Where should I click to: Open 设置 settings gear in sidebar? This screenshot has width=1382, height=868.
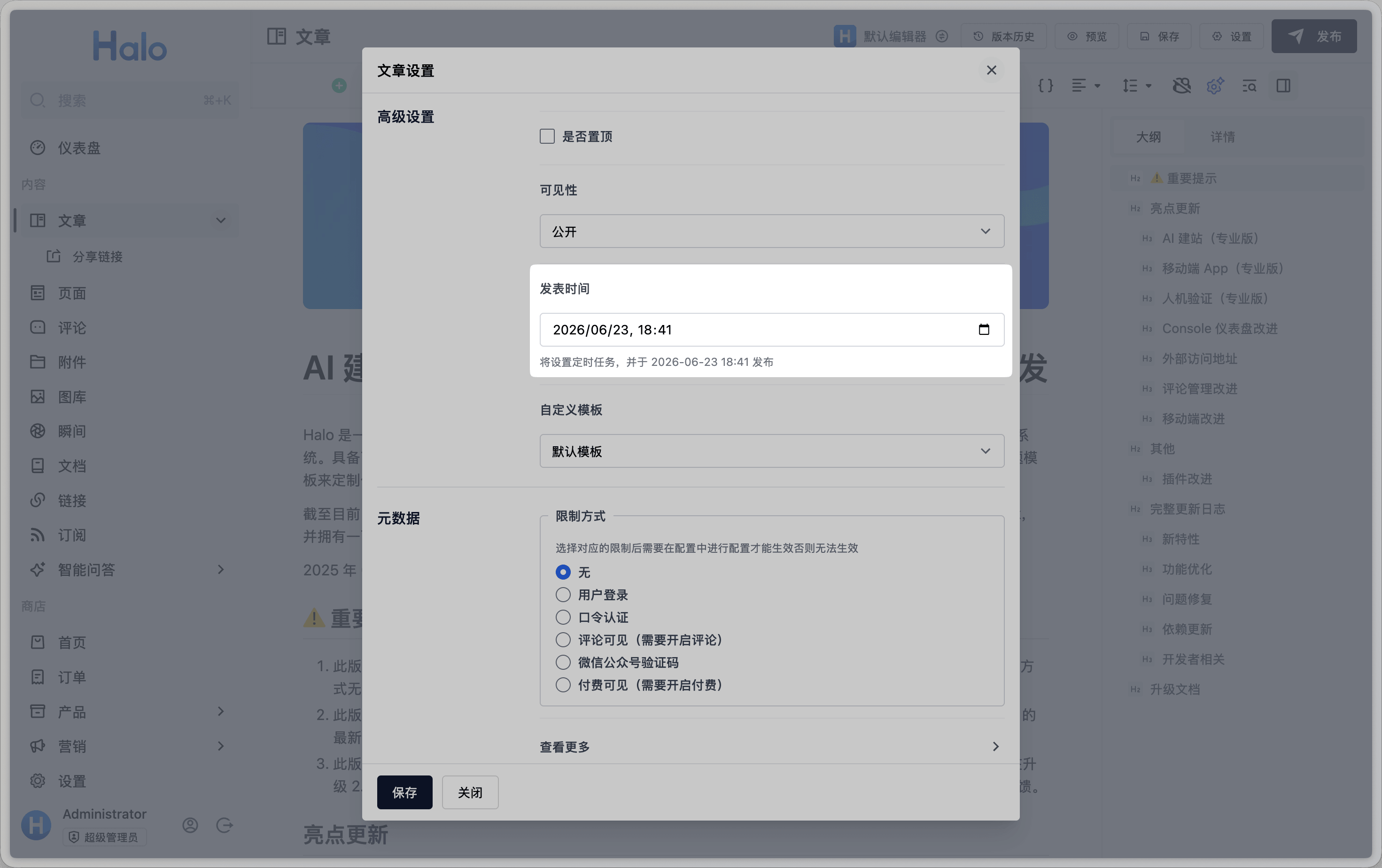click(37, 781)
